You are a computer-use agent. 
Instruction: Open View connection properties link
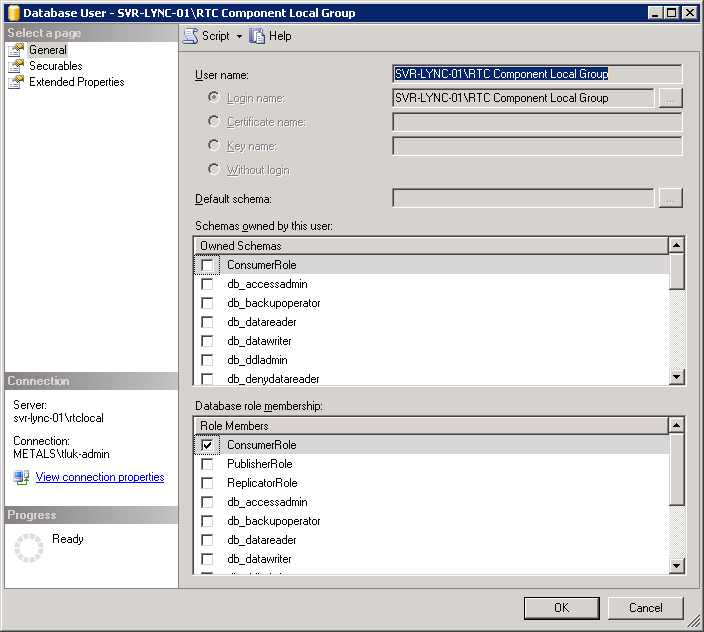click(100, 477)
